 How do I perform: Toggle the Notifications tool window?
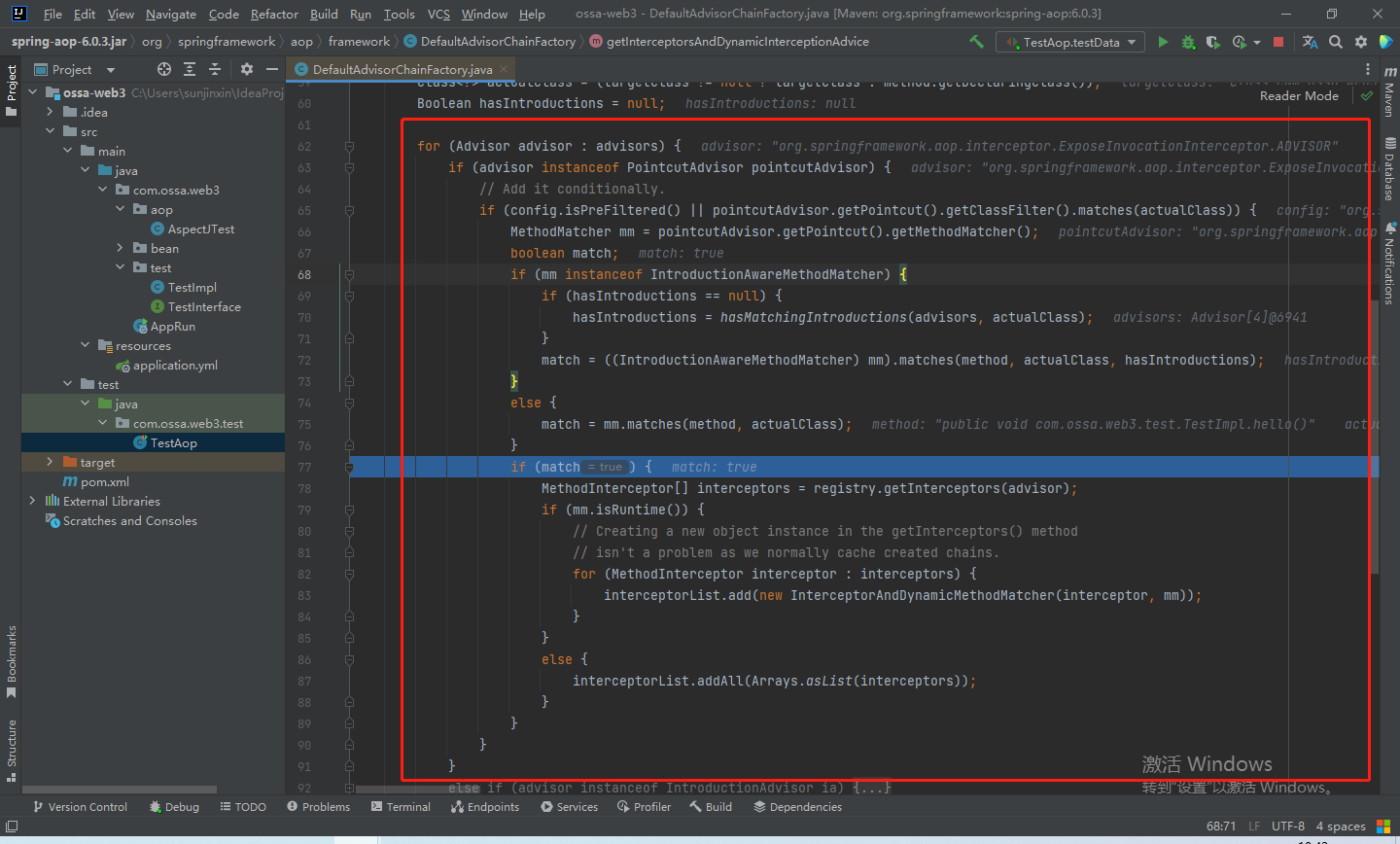[x=1389, y=264]
